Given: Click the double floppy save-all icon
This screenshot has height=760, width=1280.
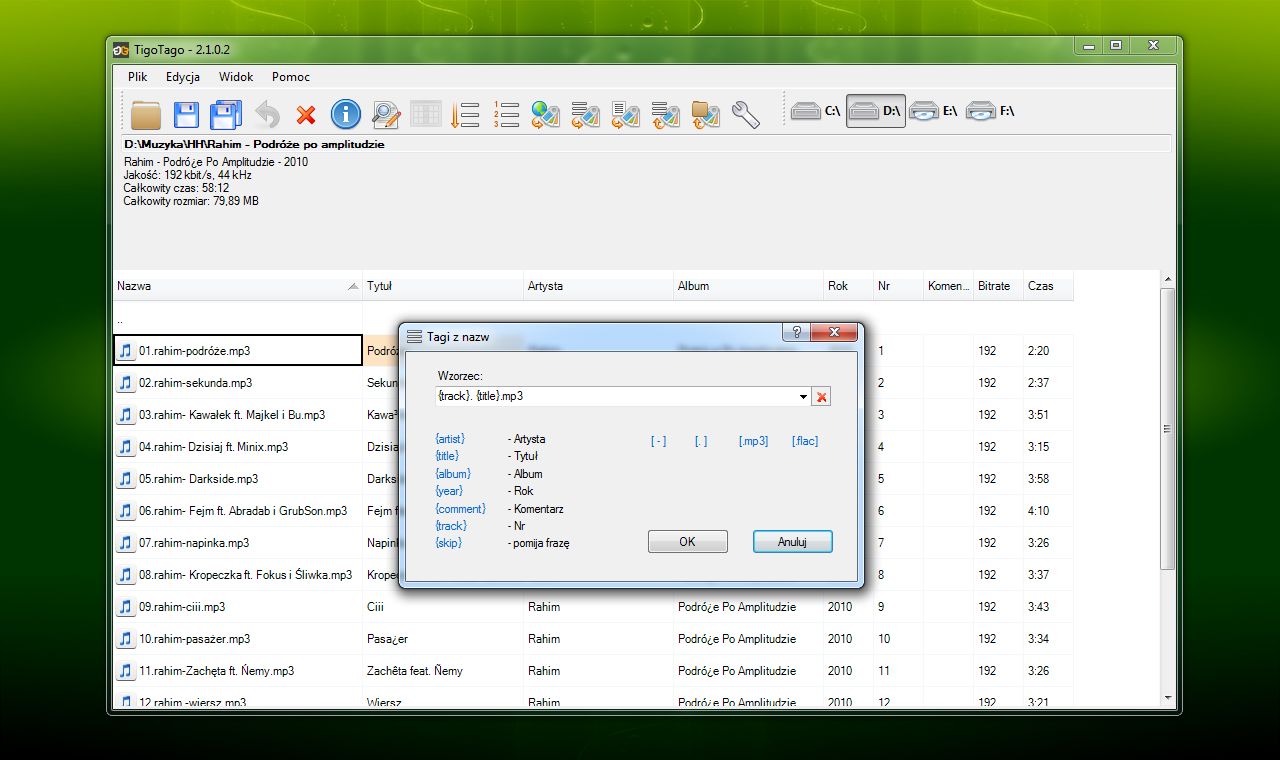Looking at the screenshot, I should pyautogui.click(x=226, y=113).
